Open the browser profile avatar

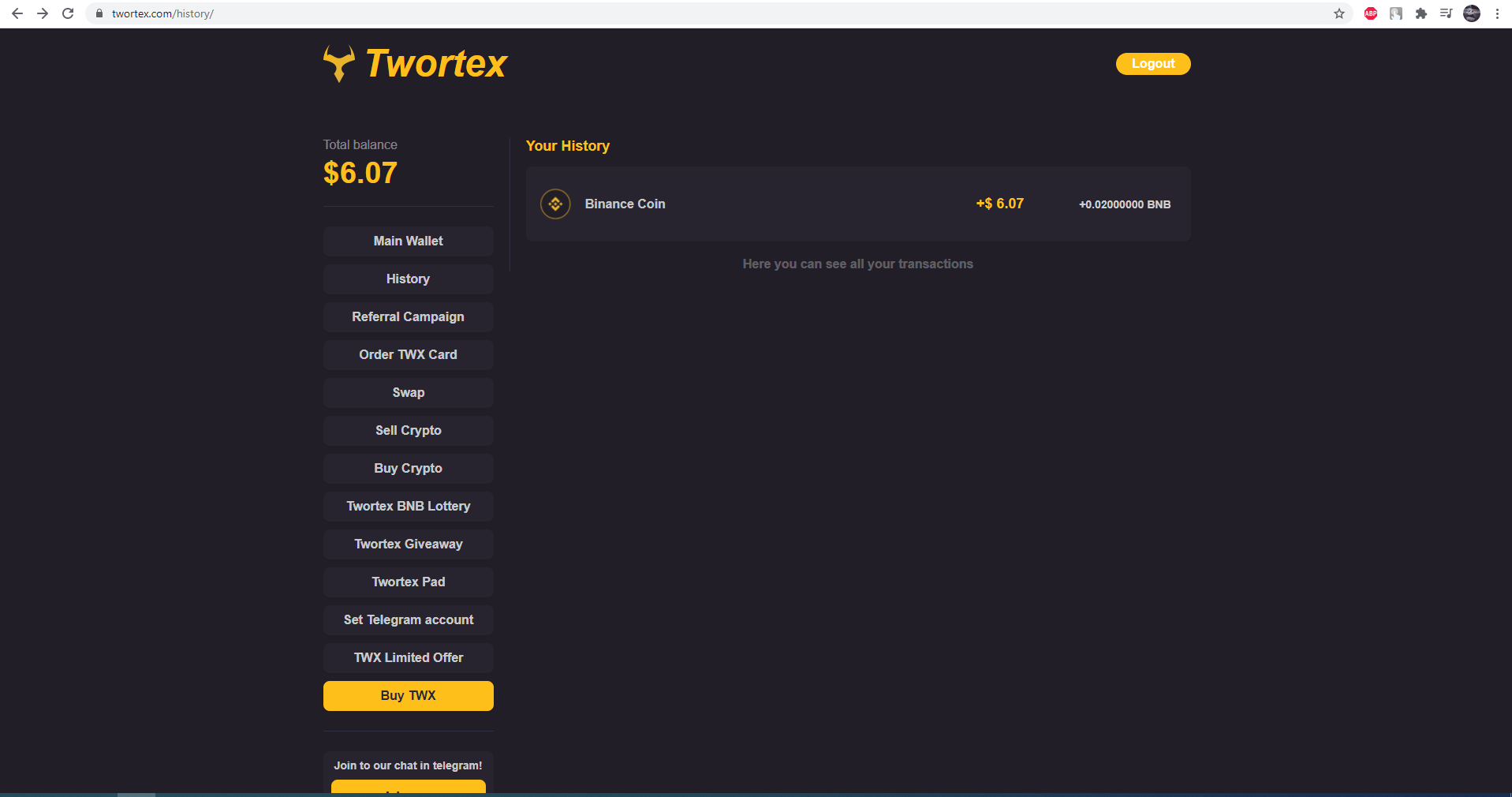(1472, 13)
